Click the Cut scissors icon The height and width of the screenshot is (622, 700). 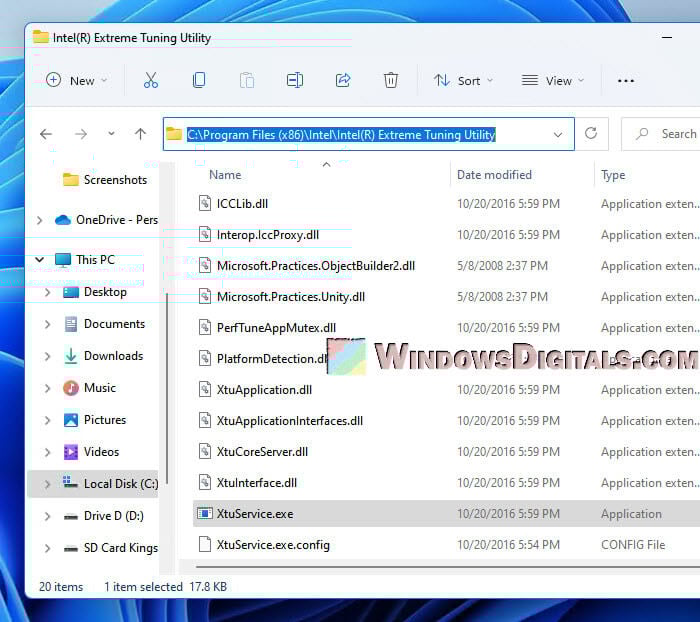point(151,80)
